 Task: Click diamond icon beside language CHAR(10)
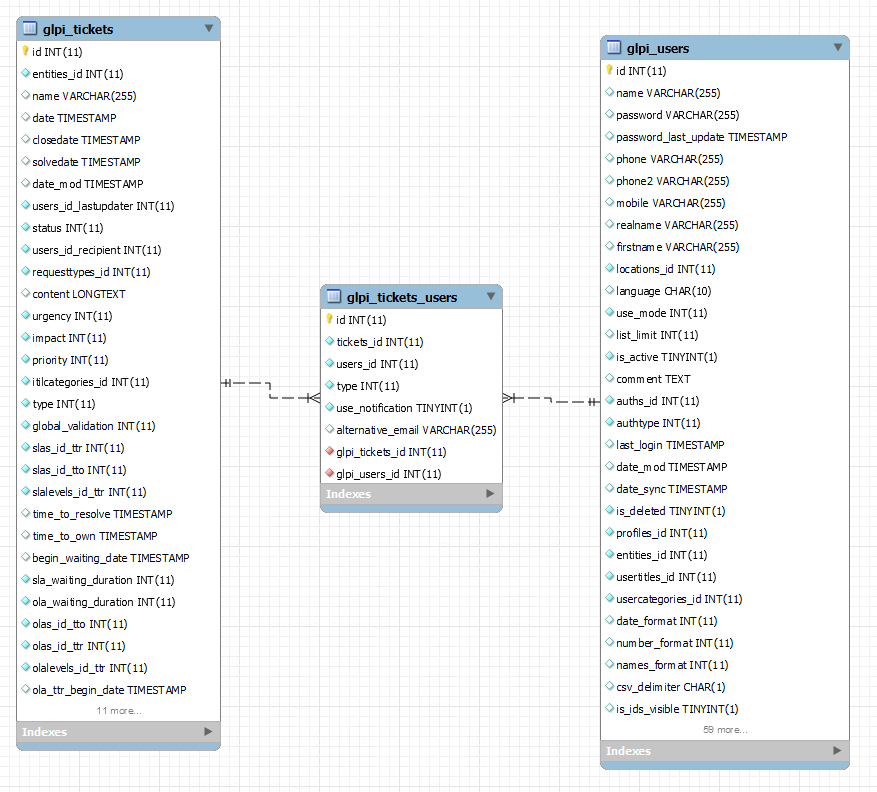pos(610,290)
